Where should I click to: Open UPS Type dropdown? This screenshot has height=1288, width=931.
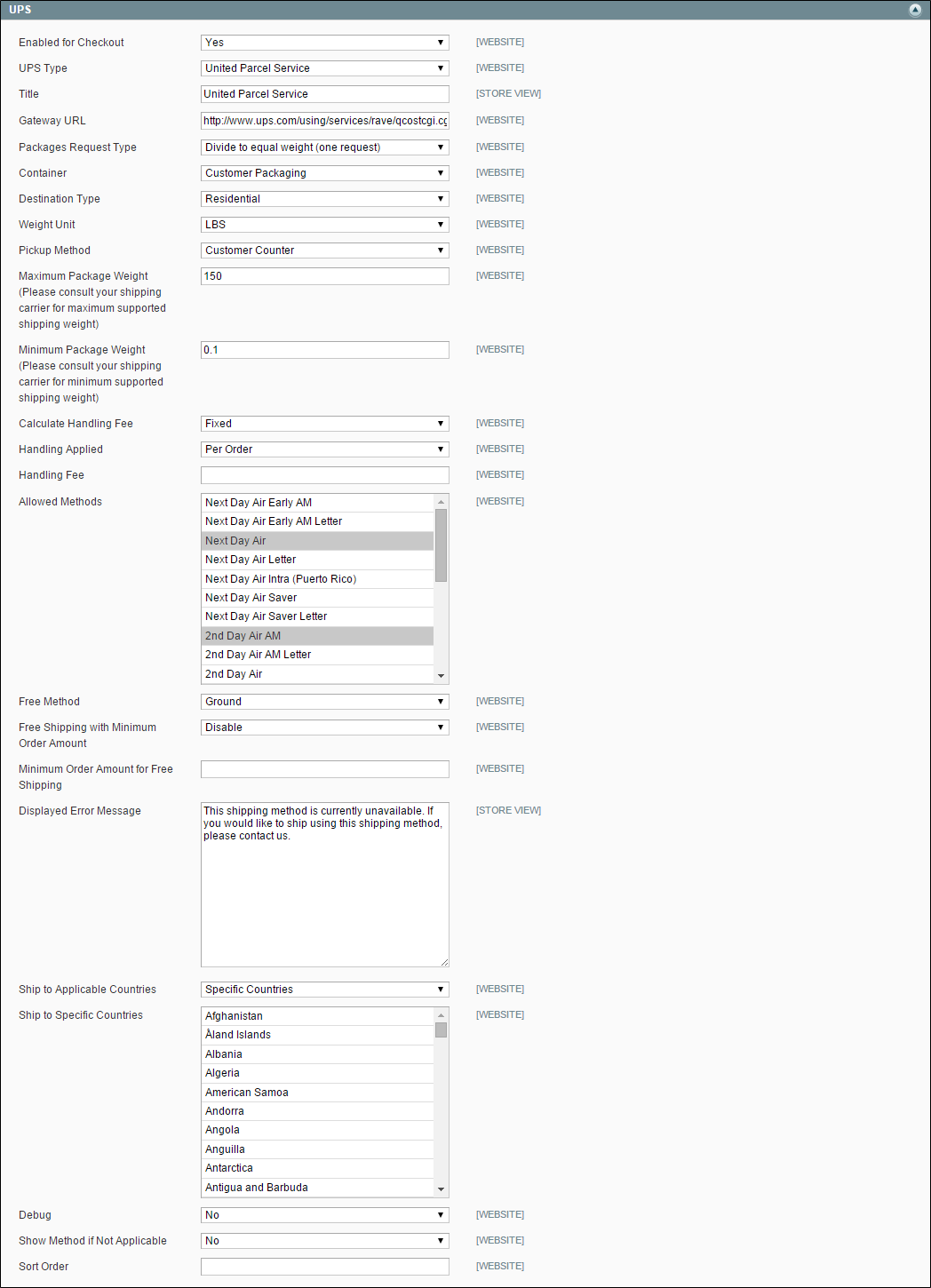(325, 68)
